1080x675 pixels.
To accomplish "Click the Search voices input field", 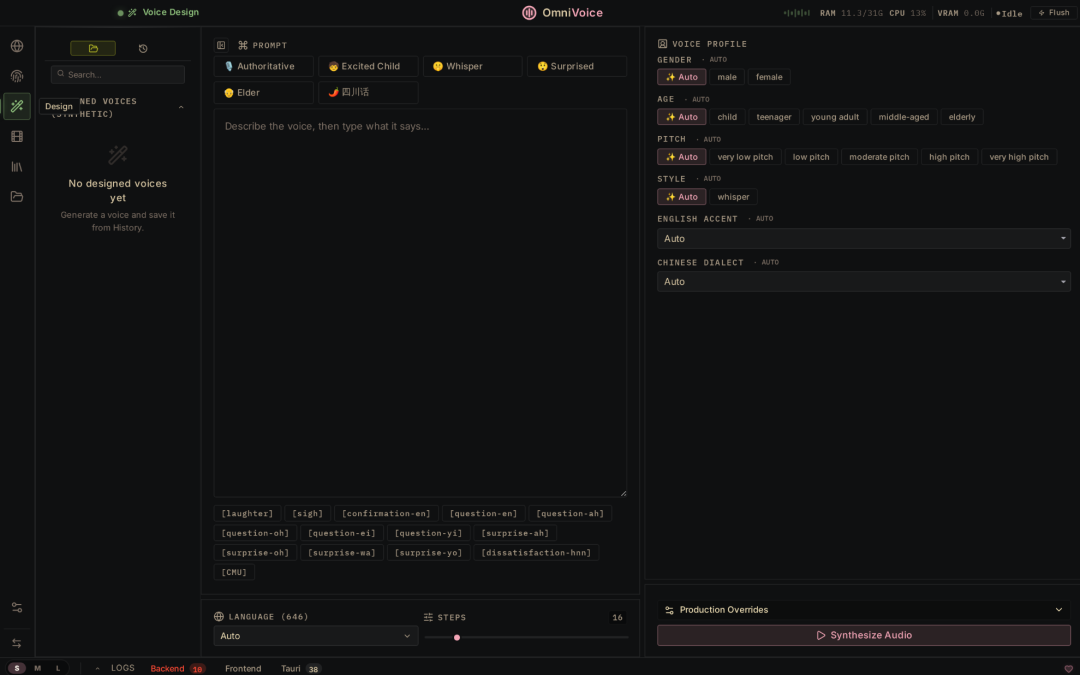I will point(118,74).
